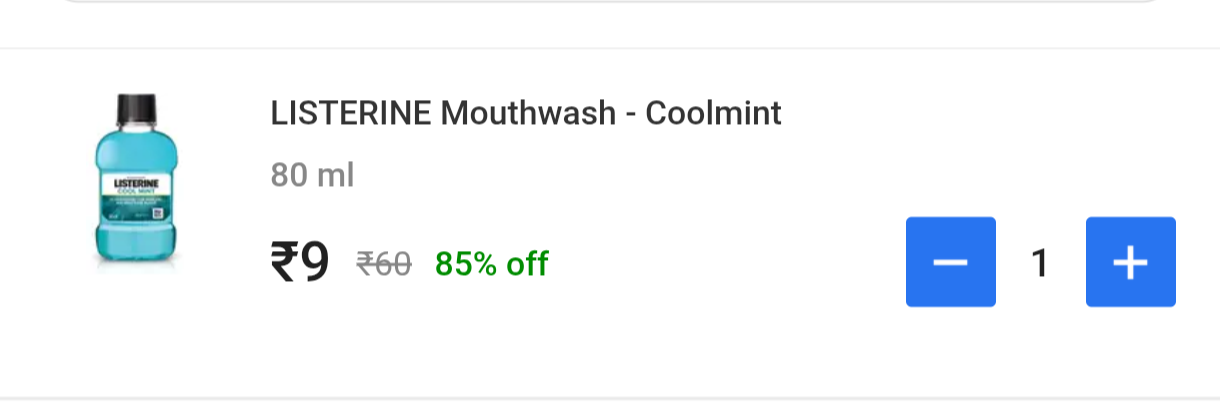The image size is (1220, 403).
Task: Click the struck-through ₹60 original price
Action: [x=384, y=264]
